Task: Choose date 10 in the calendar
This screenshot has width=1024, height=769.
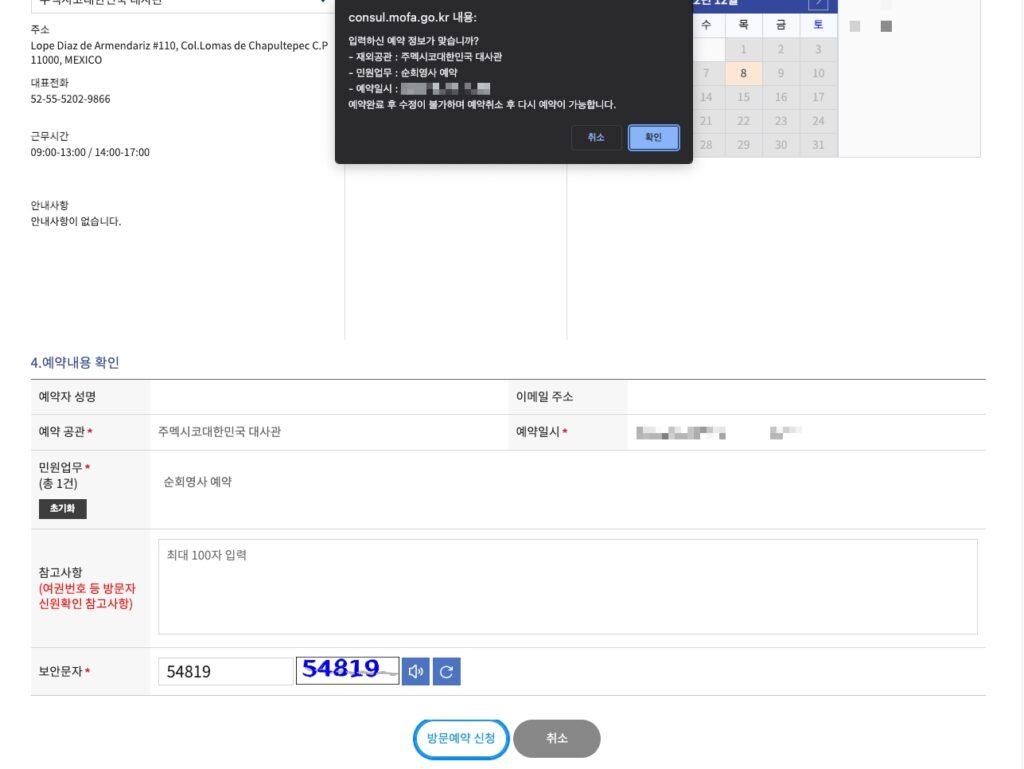Action: pos(818,73)
